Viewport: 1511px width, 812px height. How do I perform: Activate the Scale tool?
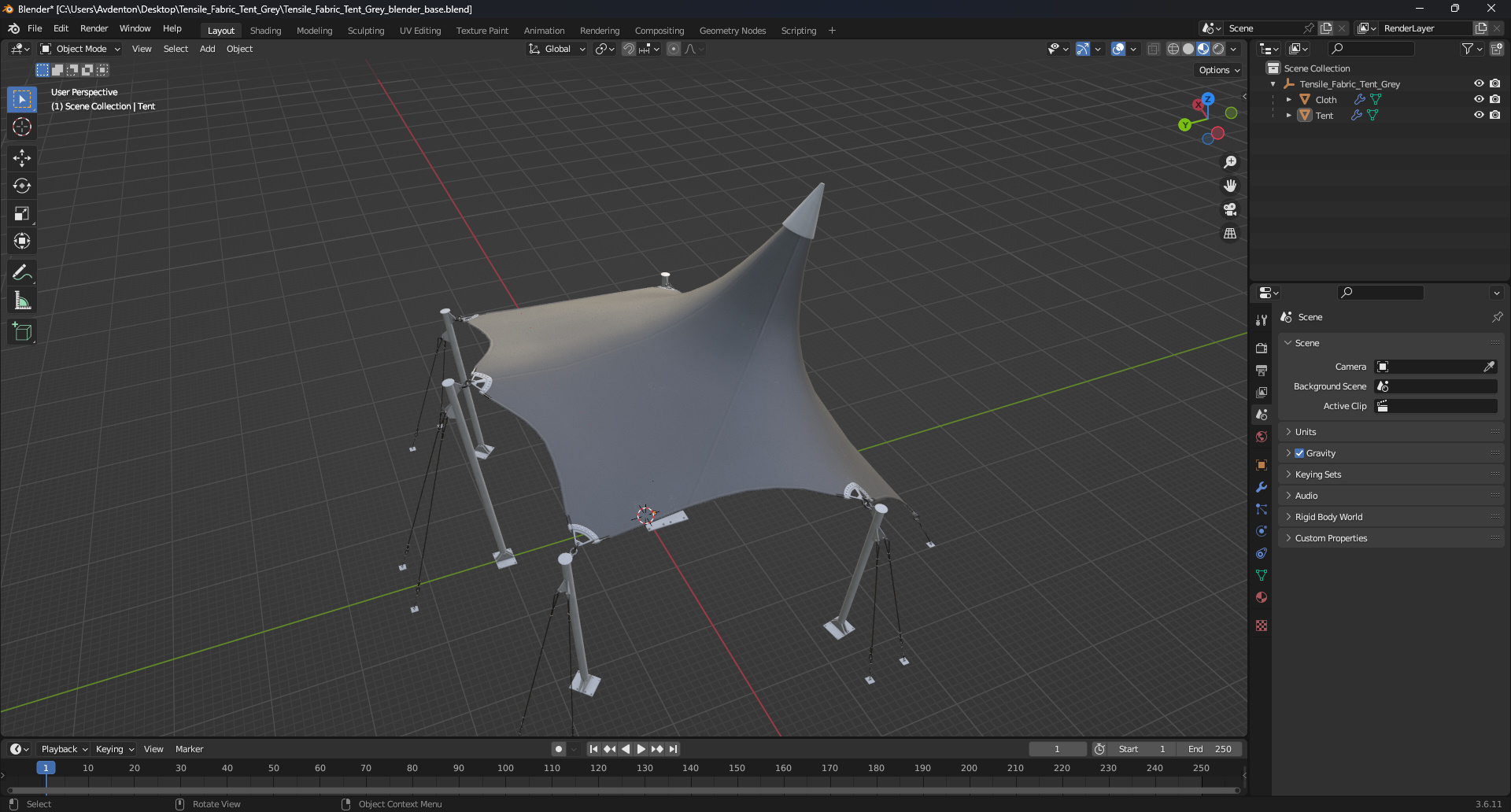coord(22,213)
